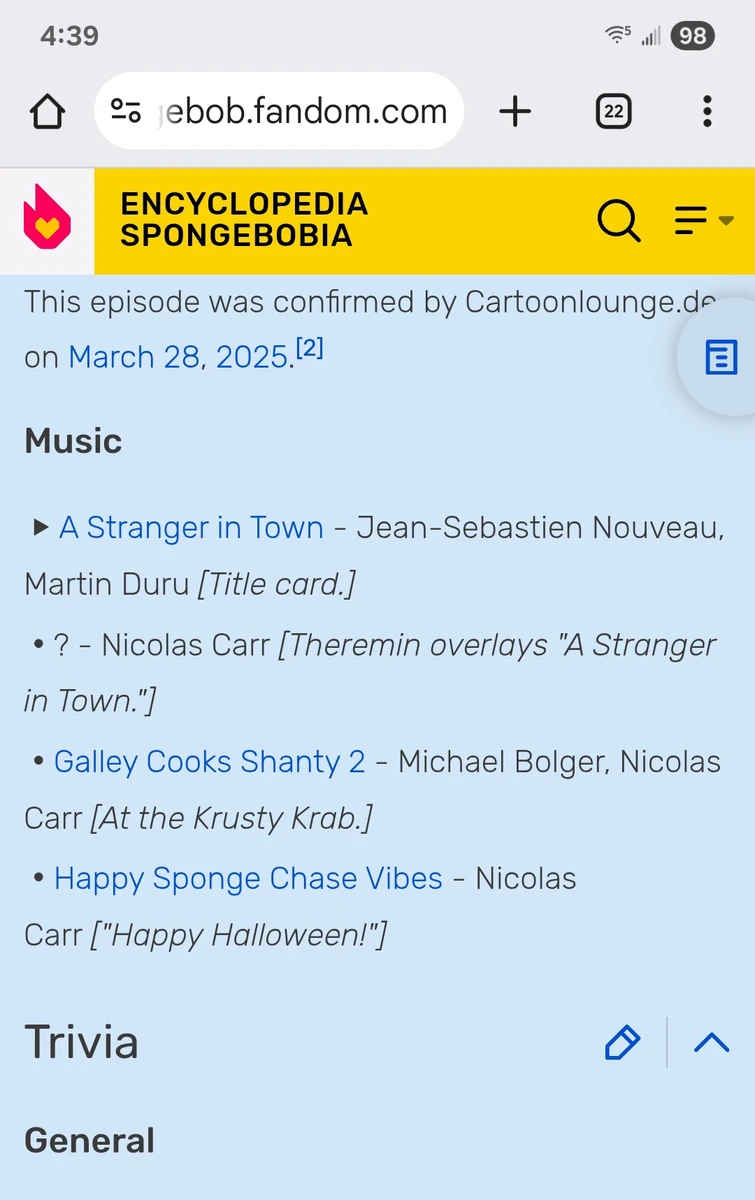
Task: Edit the Trivia section with pencil icon
Action: [x=622, y=1042]
